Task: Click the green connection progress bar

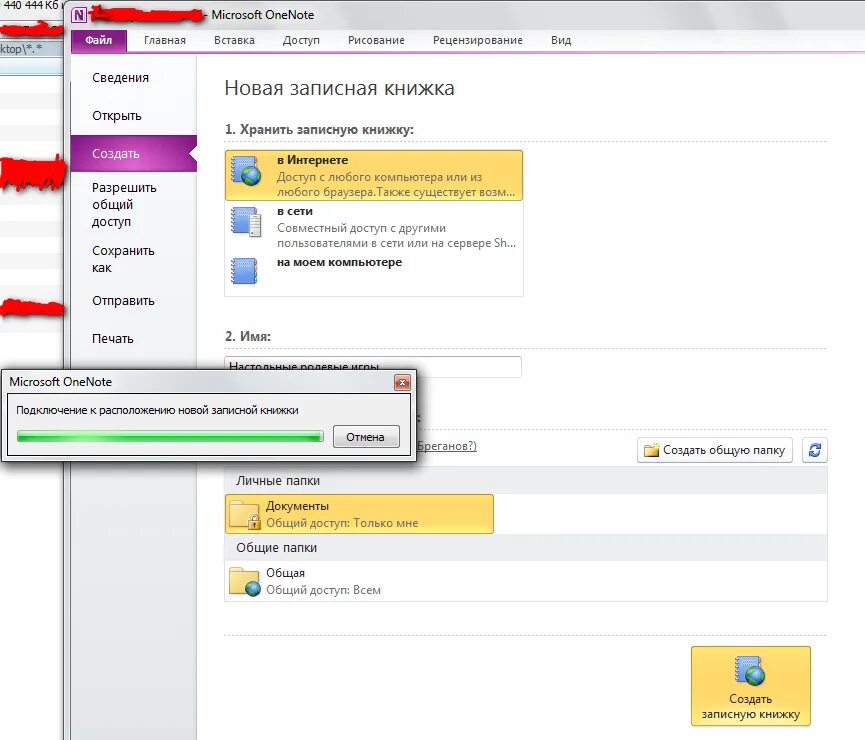Action: (x=170, y=436)
